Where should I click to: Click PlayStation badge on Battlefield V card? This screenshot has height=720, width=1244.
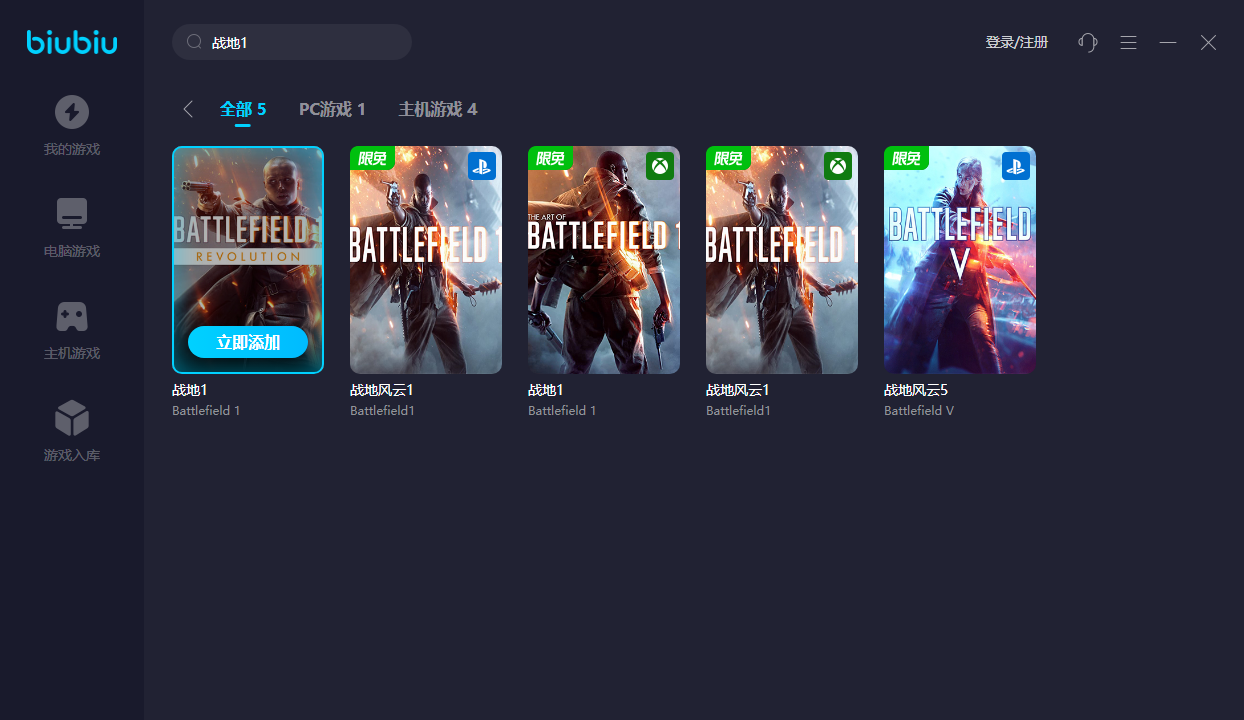1016,166
